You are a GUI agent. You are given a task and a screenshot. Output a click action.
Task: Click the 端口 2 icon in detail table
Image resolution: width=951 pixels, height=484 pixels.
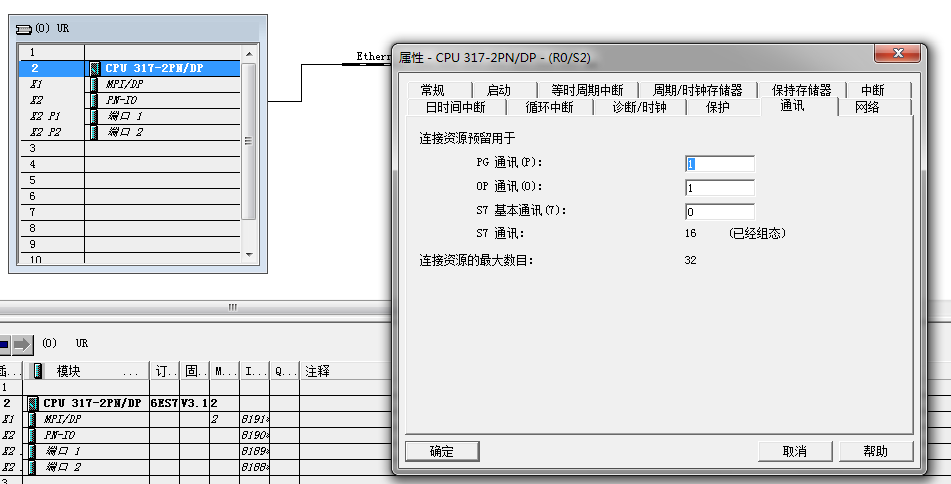[x=32, y=467]
